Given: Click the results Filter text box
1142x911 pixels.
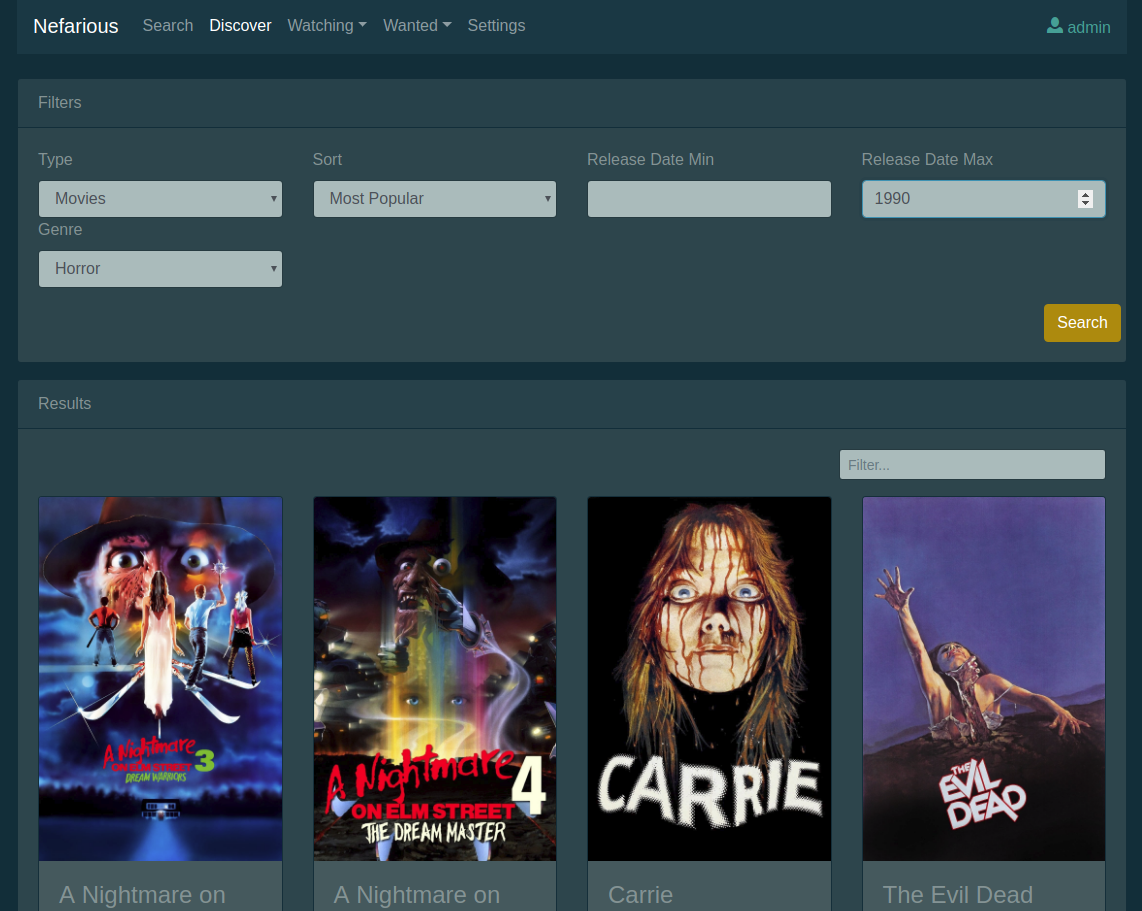Looking at the screenshot, I should [972, 465].
